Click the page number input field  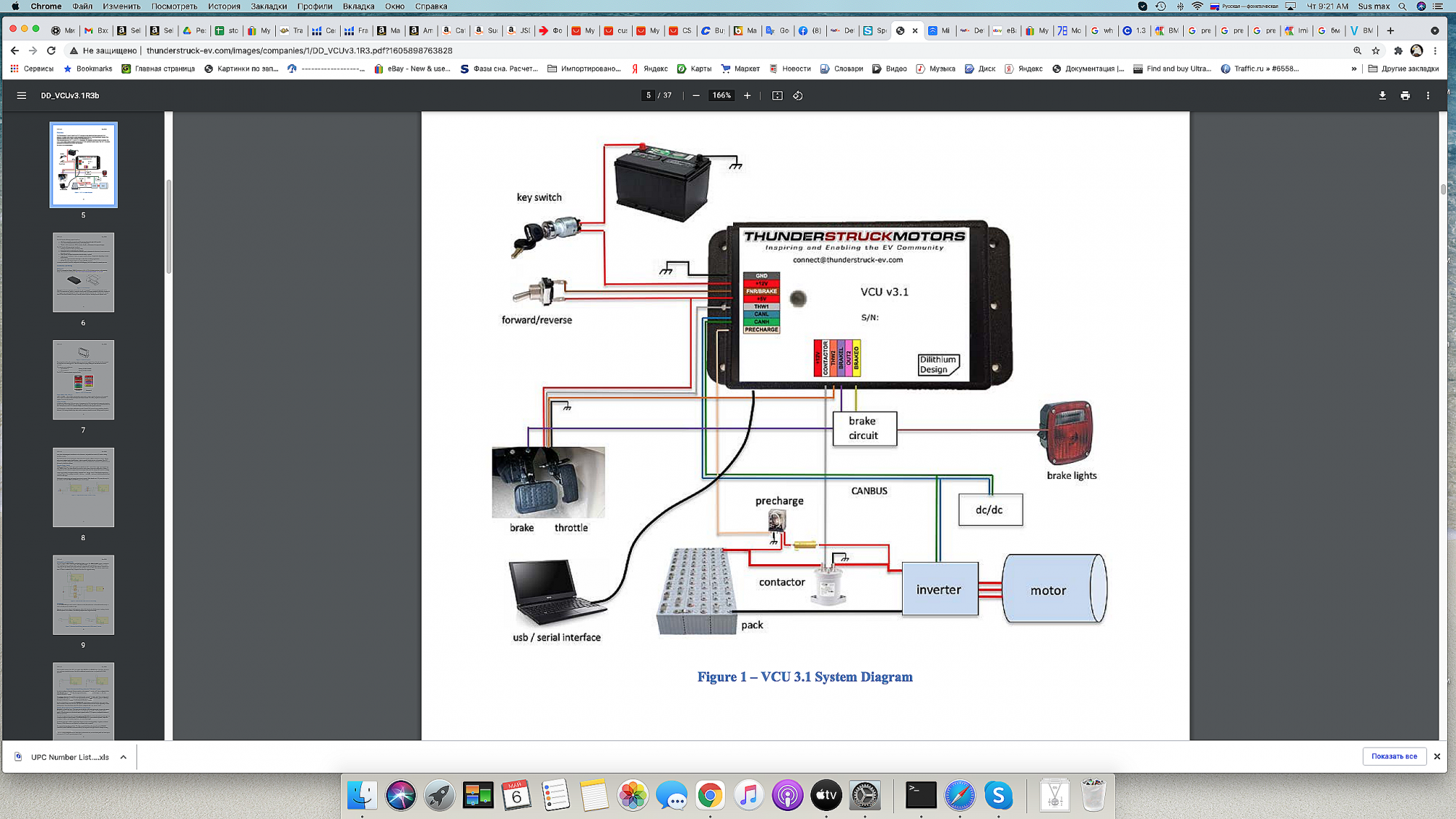(x=648, y=95)
